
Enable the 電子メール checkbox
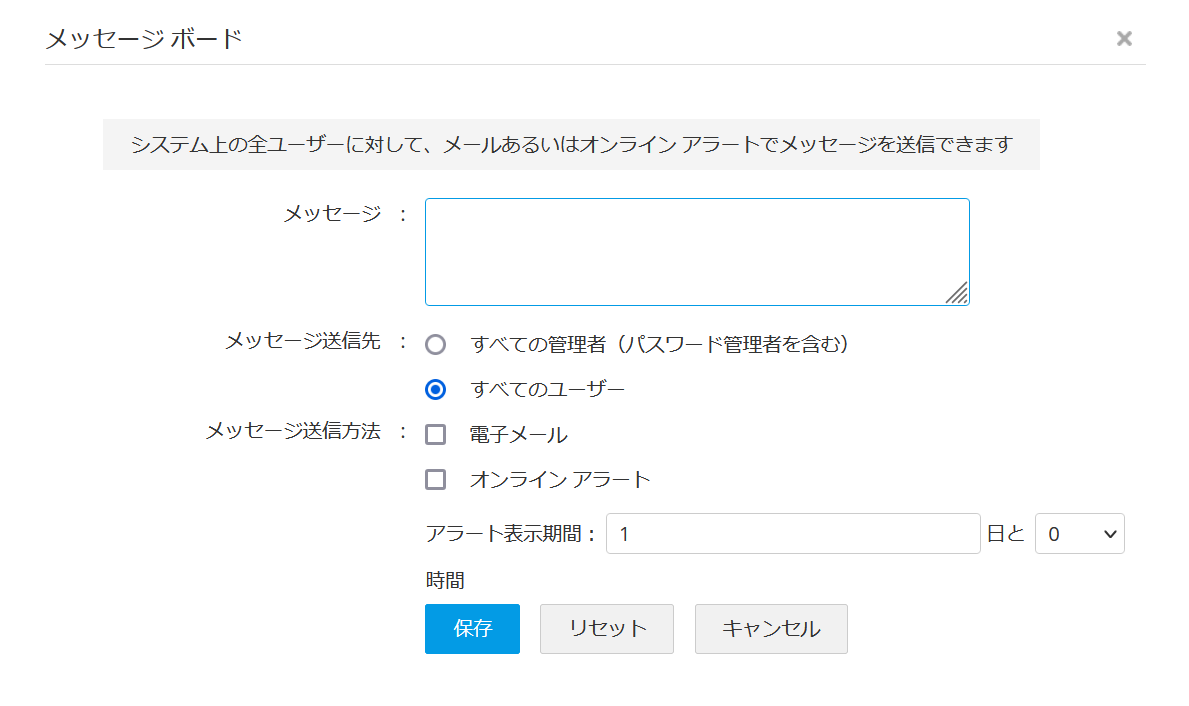(x=435, y=435)
